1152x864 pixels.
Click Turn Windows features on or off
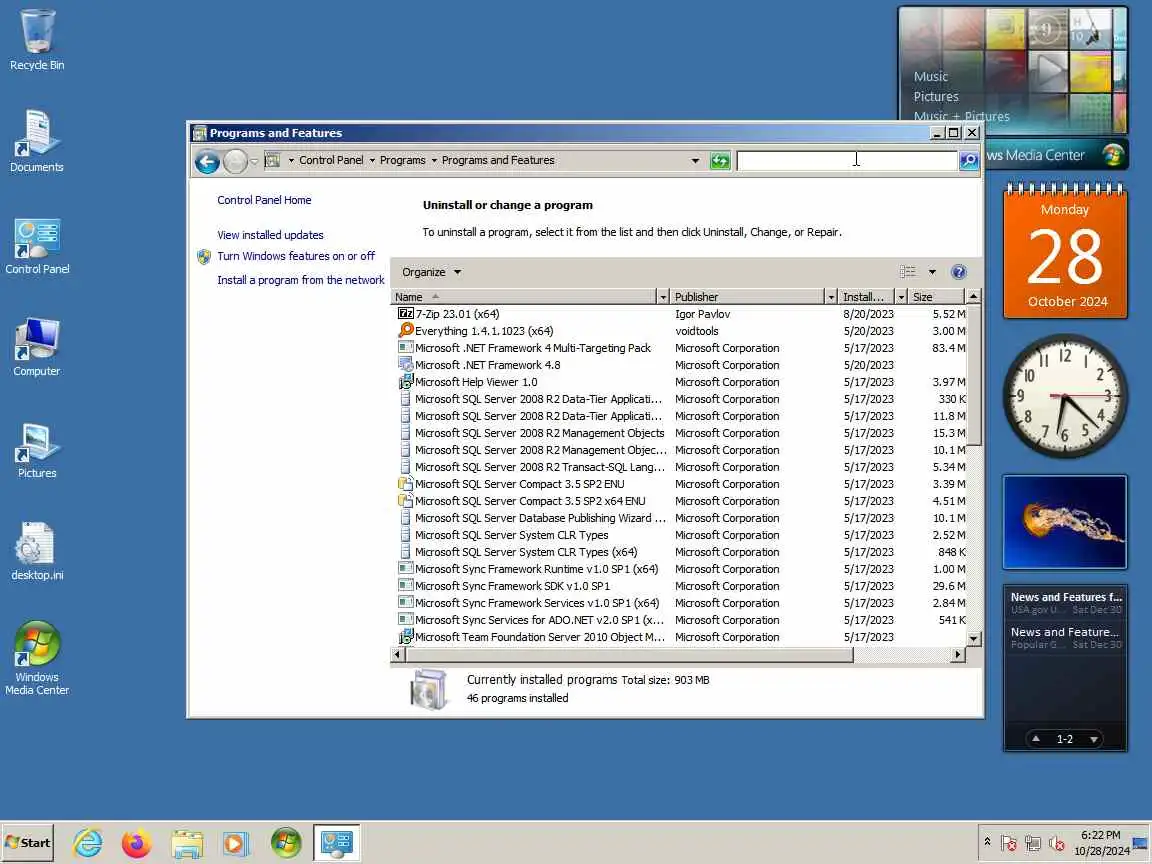pos(296,256)
